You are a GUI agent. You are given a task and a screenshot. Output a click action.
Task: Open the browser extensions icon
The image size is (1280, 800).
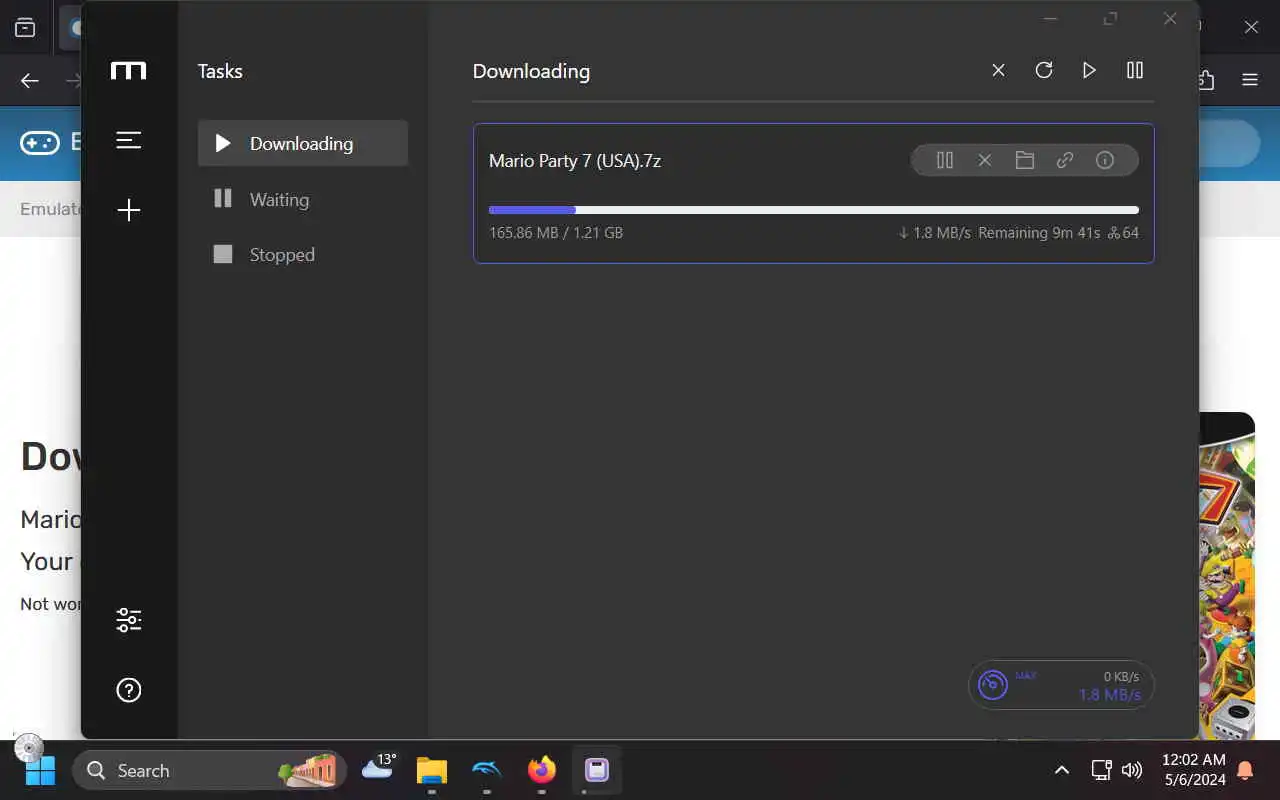click(x=1206, y=80)
